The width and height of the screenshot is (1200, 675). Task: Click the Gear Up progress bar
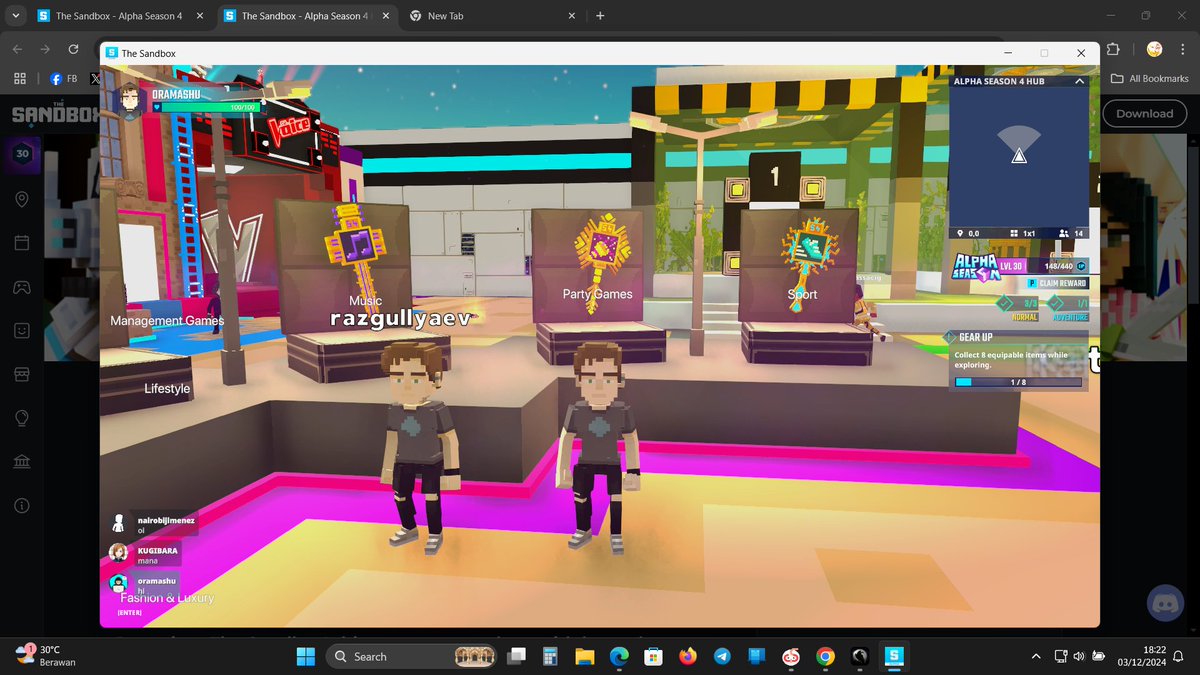click(x=1018, y=382)
